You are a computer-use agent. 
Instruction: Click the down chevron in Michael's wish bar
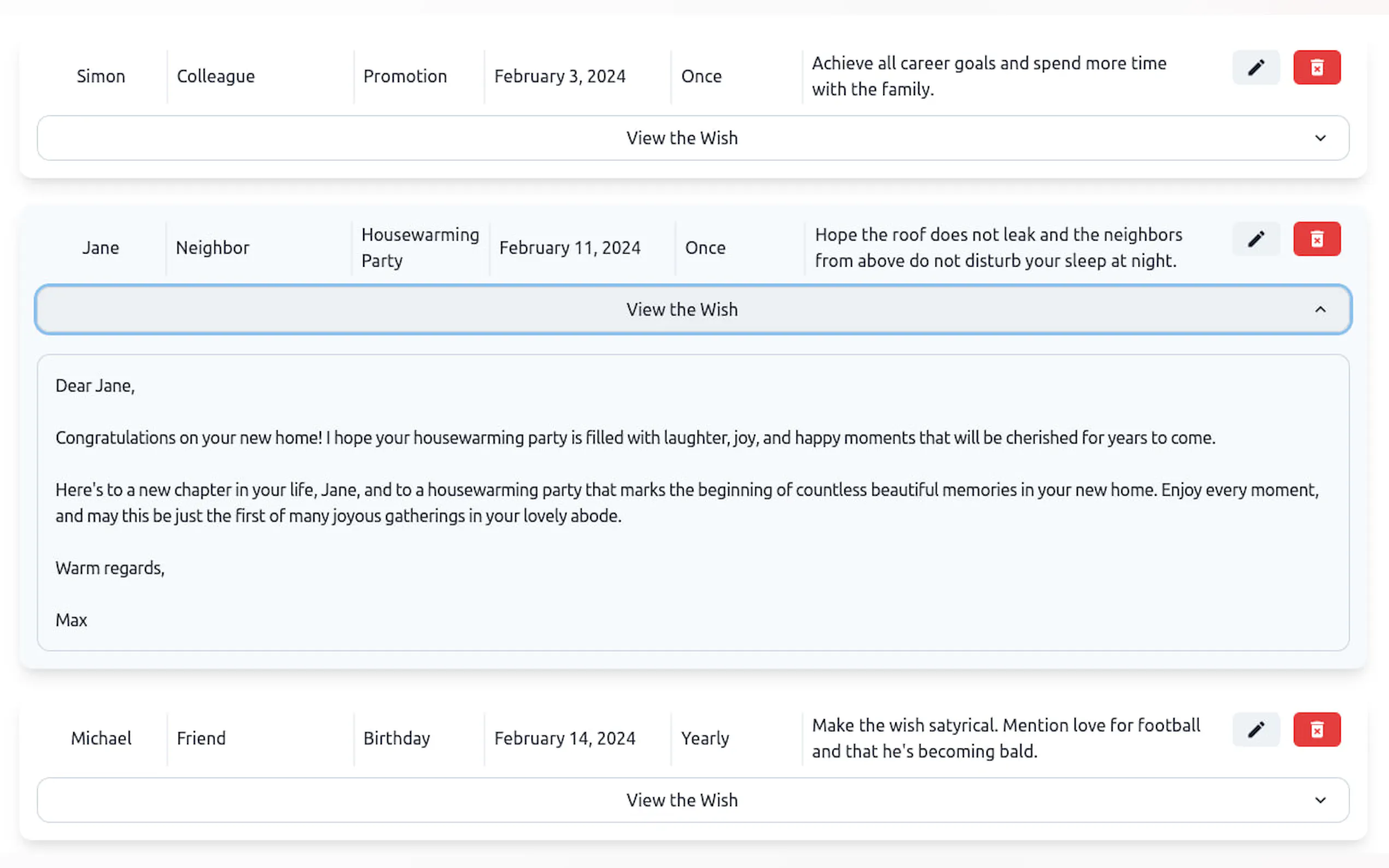pos(1320,800)
